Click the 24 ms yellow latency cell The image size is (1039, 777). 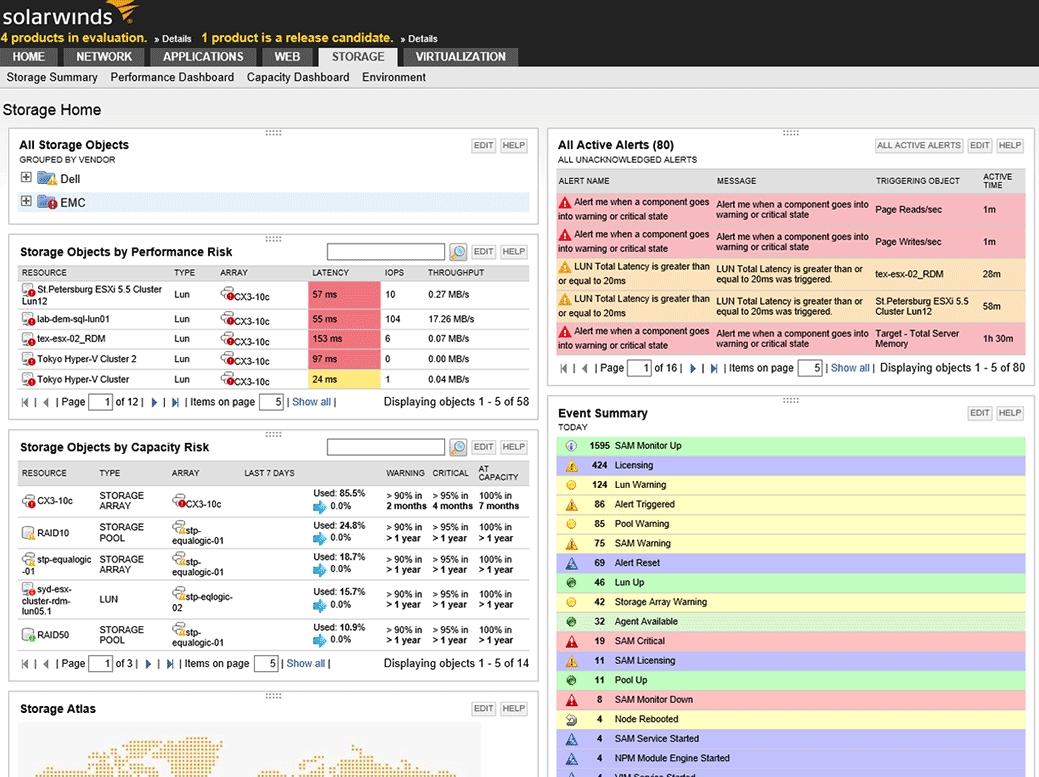click(345, 380)
